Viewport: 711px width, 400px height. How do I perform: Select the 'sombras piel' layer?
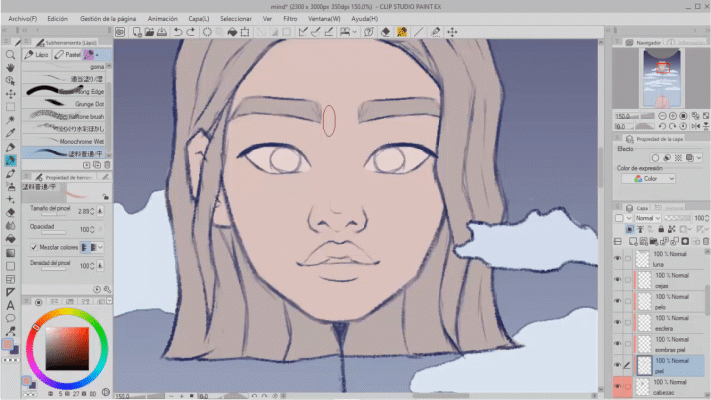[x=670, y=344]
